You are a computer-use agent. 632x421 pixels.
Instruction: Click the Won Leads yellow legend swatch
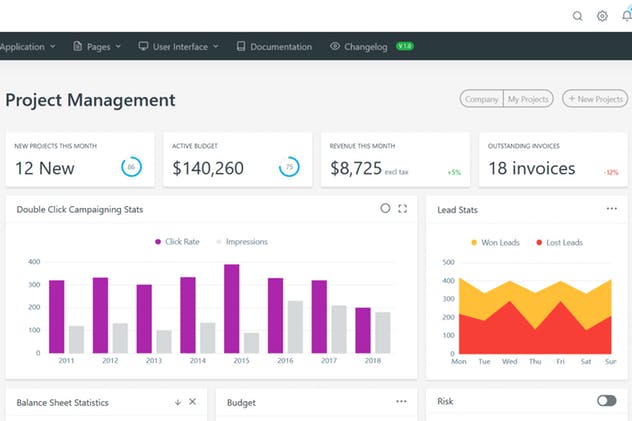(473, 242)
